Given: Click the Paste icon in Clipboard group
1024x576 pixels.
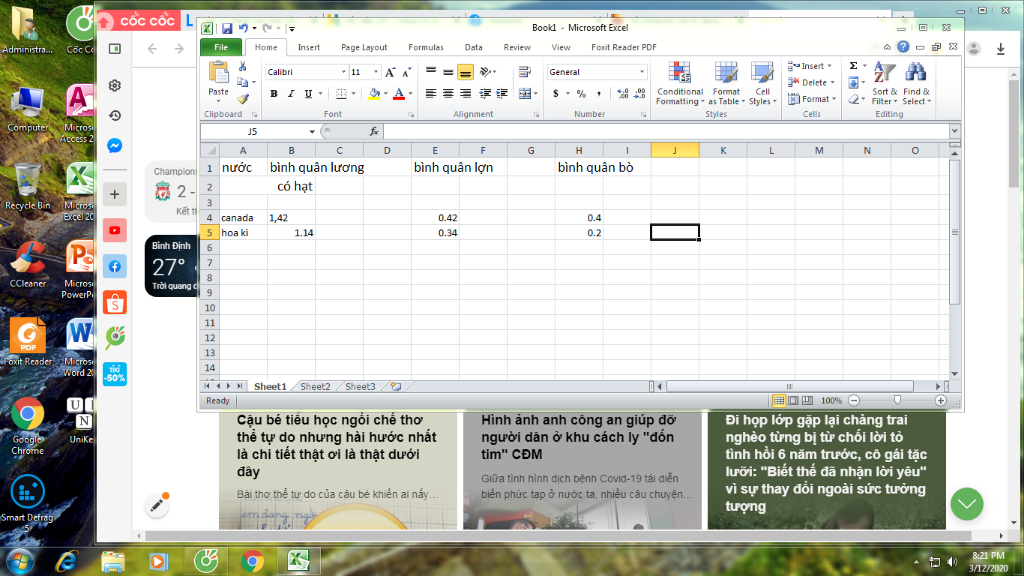Looking at the screenshot, I should pyautogui.click(x=218, y=74).
